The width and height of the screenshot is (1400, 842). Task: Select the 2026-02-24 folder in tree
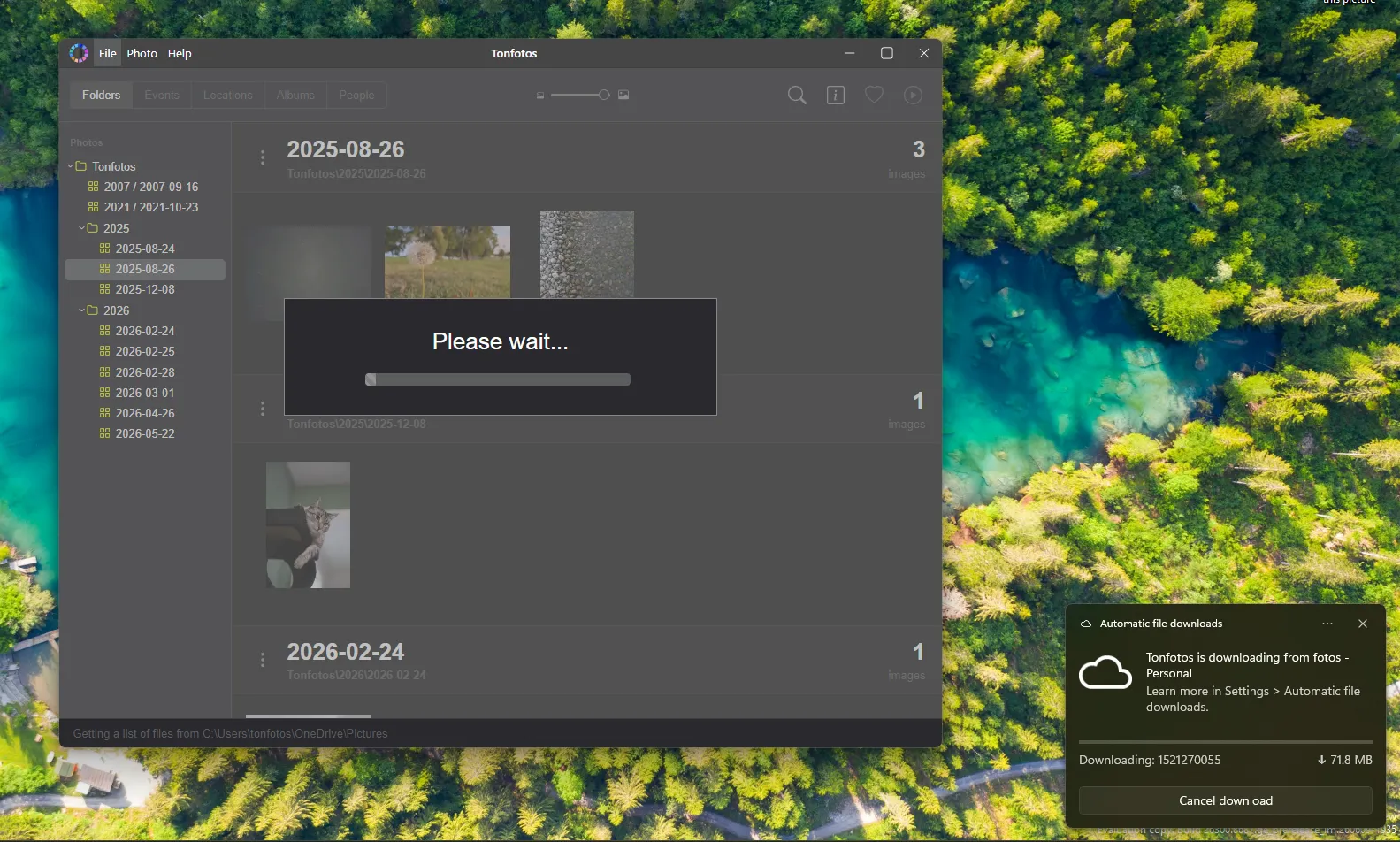pyautogui.click(x=145, y=331)
